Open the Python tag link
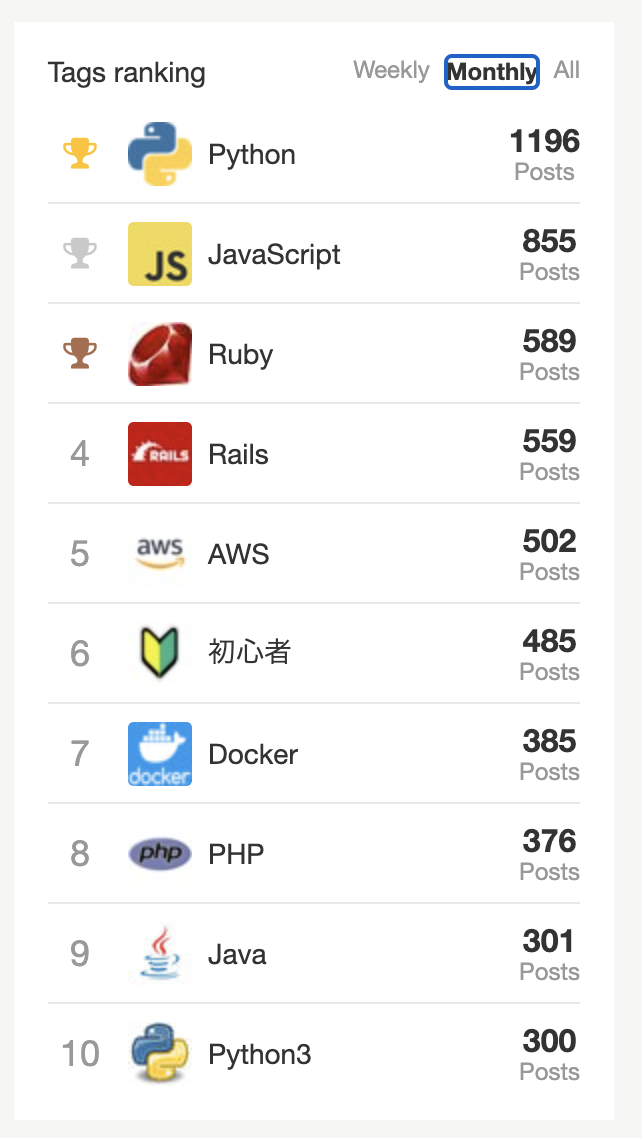 pyautogui.click(x=252, y=155)
